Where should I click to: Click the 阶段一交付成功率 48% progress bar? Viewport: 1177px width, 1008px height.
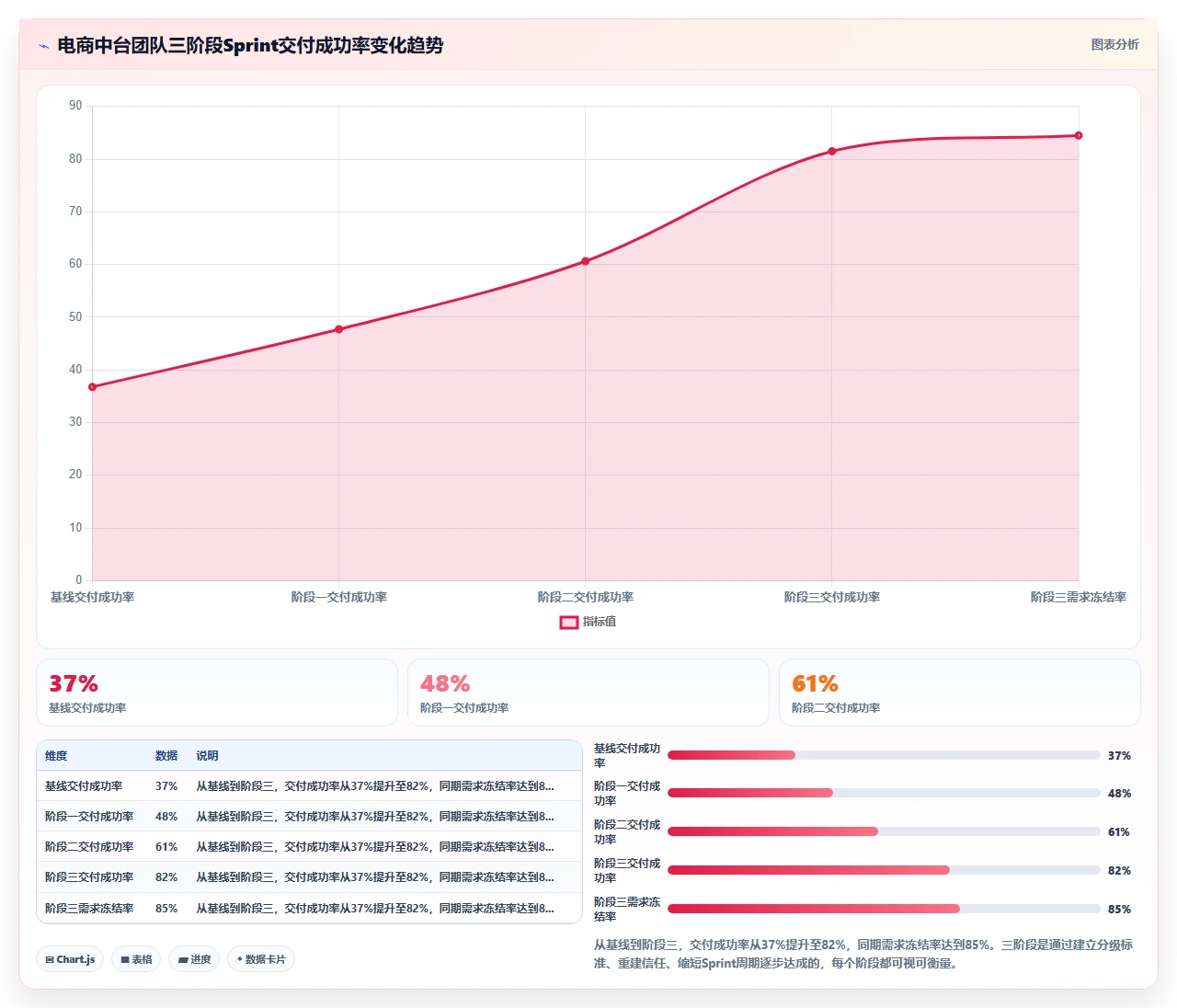[x=884, y=793]
